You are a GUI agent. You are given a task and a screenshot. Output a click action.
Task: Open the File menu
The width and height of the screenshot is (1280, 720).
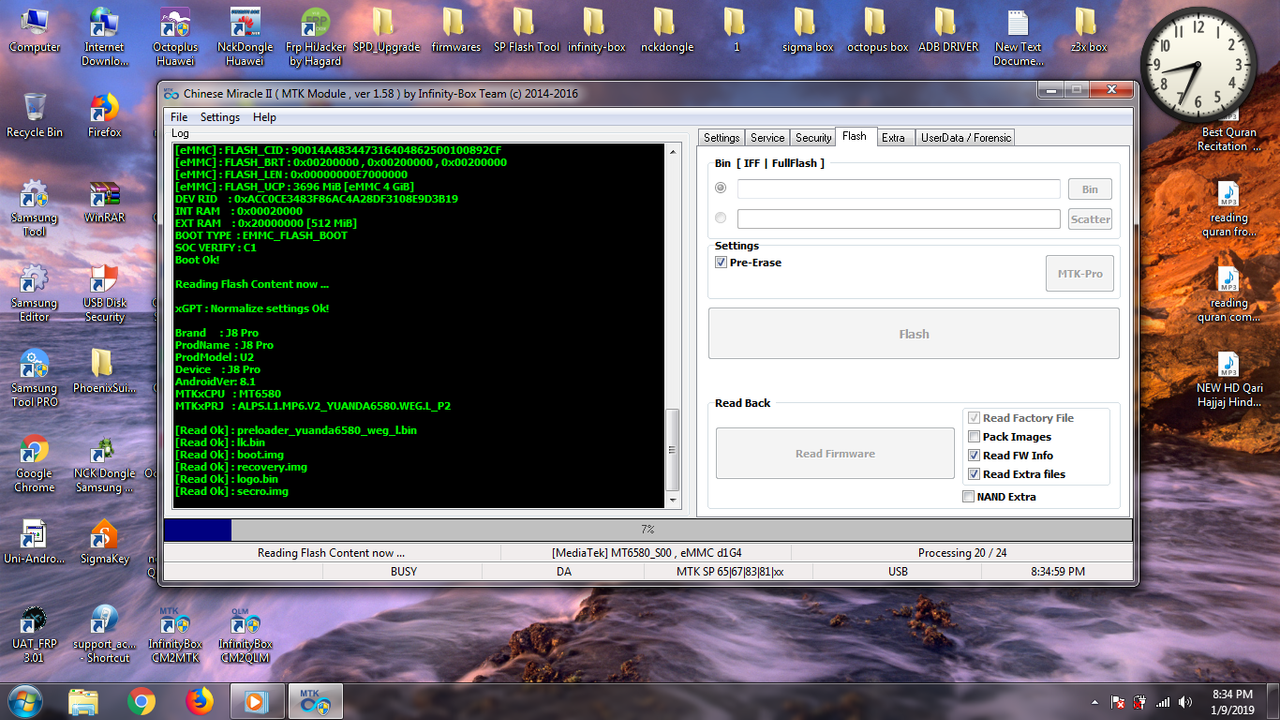click(179, 117)
